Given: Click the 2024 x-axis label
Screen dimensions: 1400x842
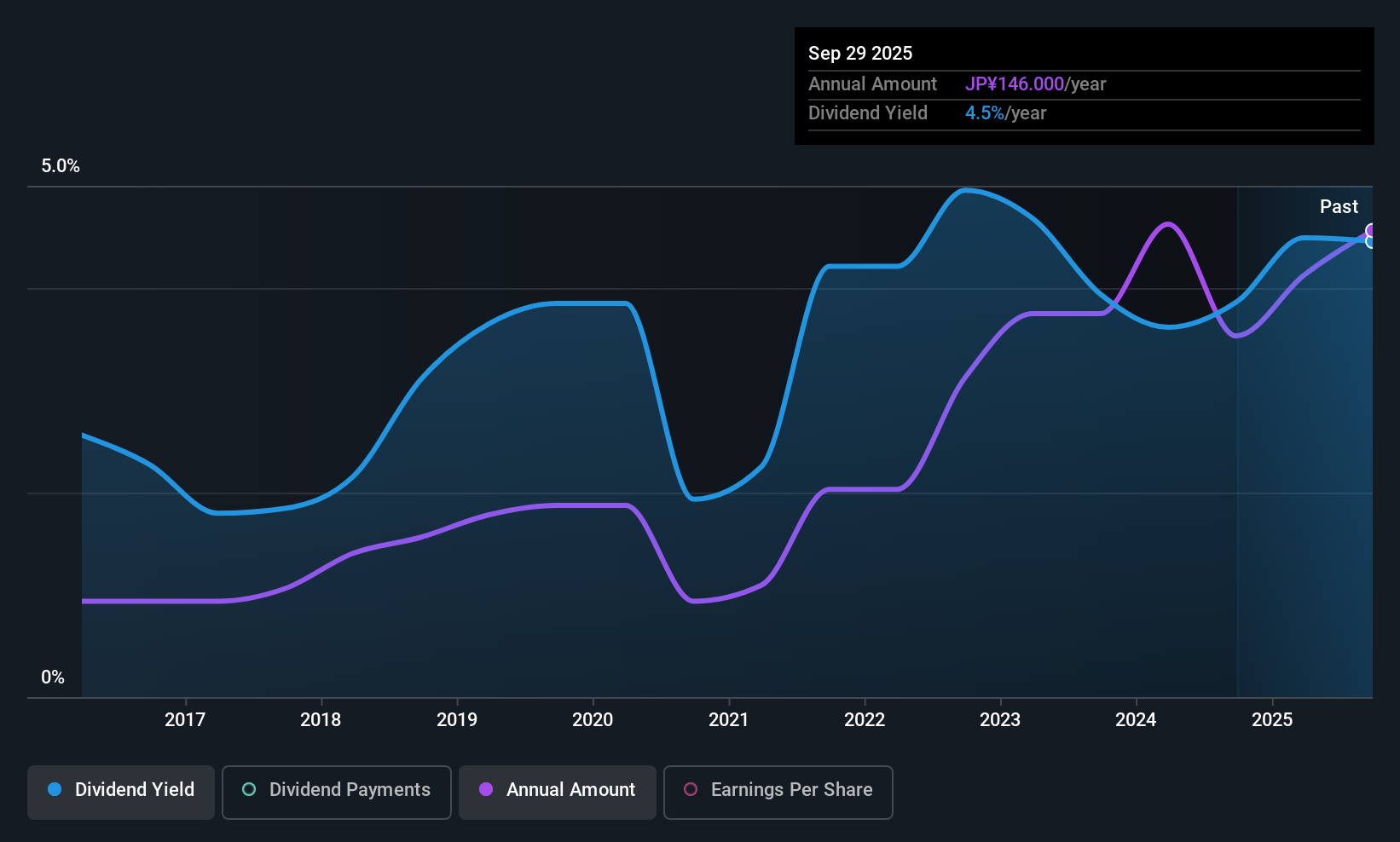Looking at the screenshot, I should (x=1136, y=720).
